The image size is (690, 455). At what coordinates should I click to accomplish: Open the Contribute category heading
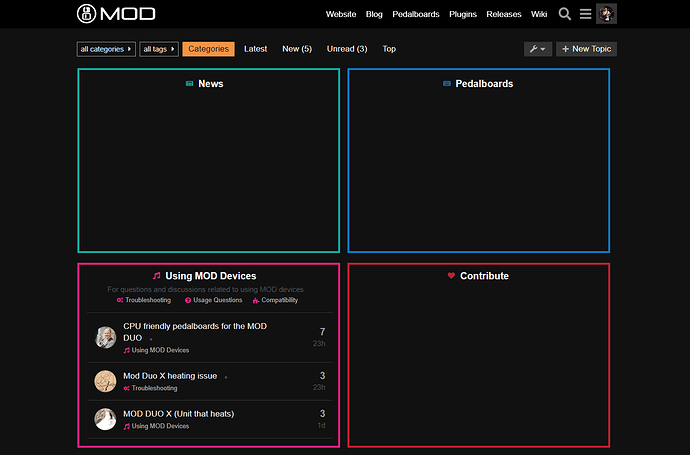point(484,276)
